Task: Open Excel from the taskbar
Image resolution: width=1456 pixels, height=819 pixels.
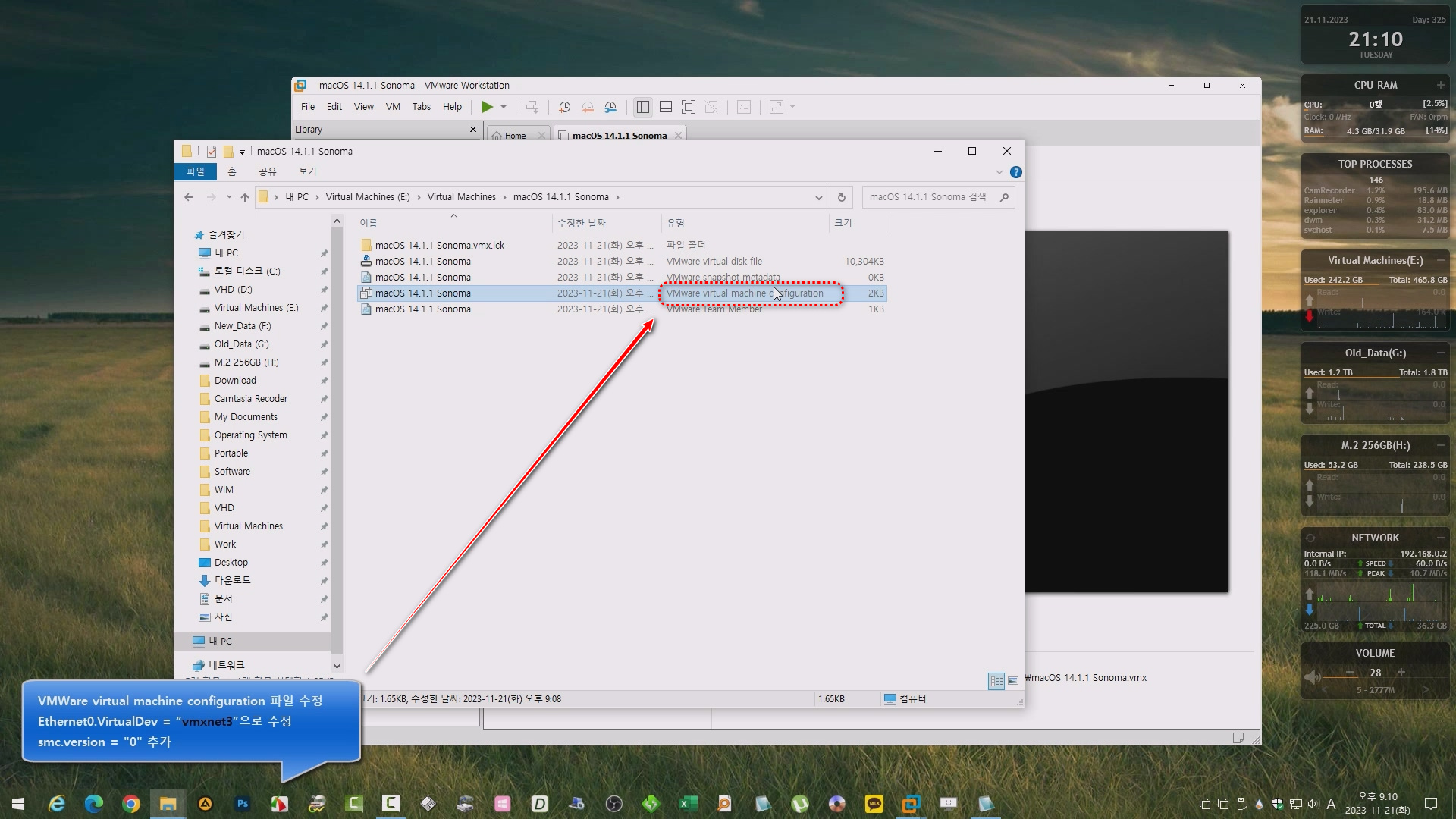Action: tap(688, 804)
